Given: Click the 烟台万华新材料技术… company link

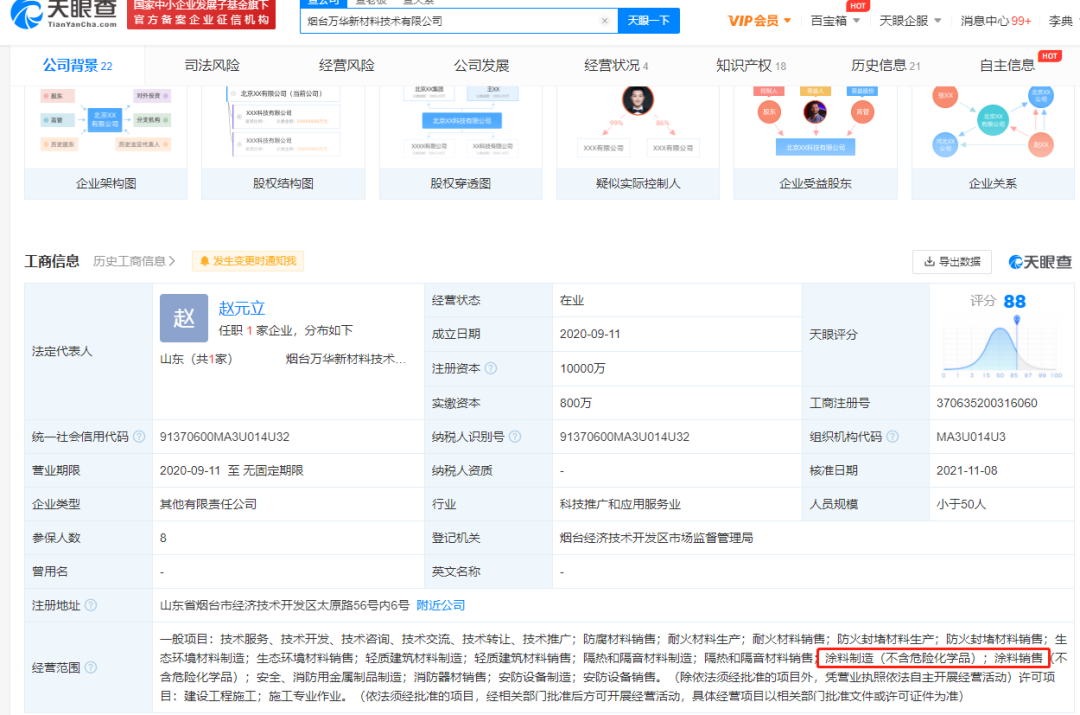Looking at the screenshot, I should pyautogui.click(x=346, y=359).
